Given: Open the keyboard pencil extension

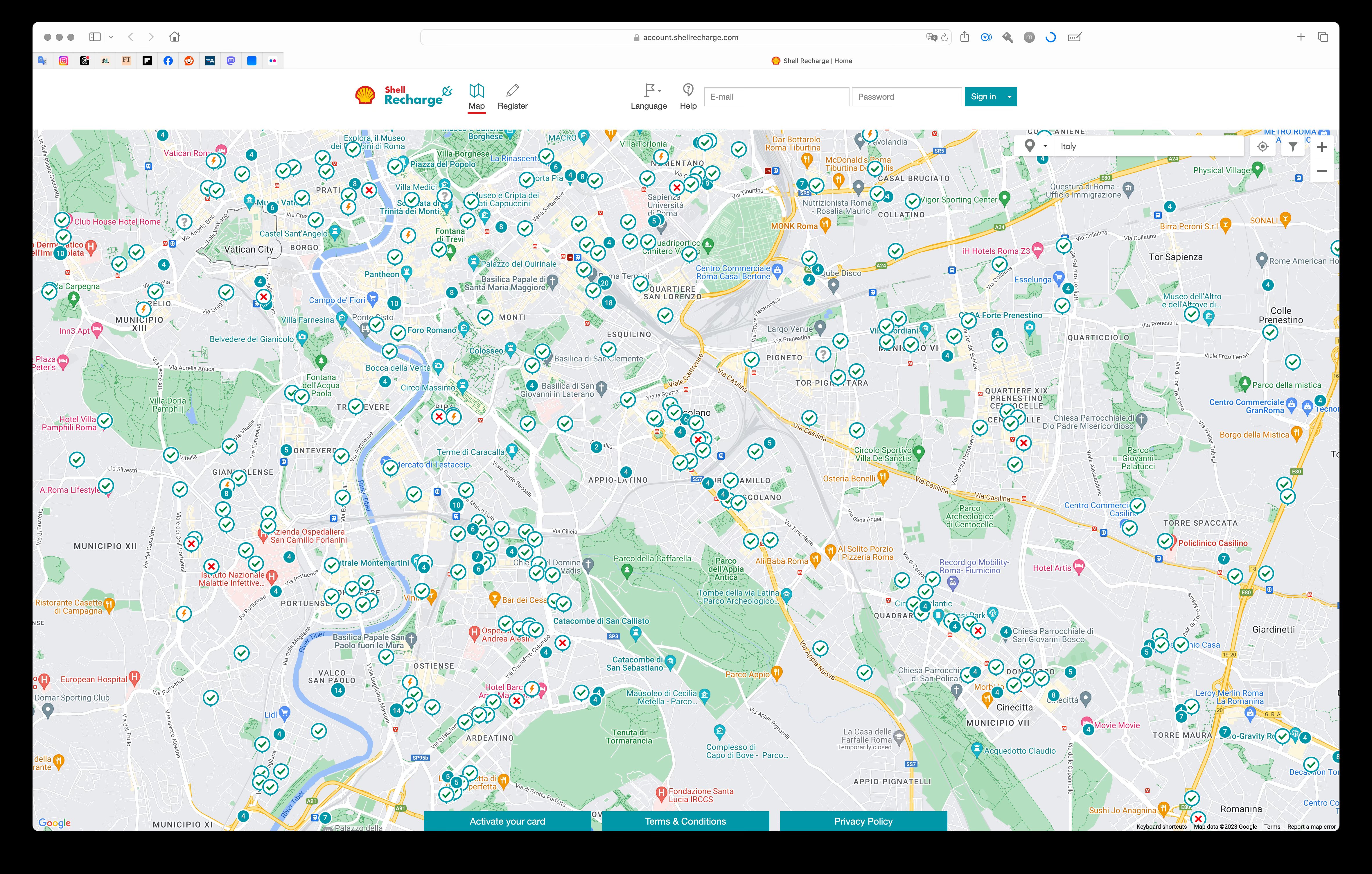Looking at the screenshot, I should 1074,37.
